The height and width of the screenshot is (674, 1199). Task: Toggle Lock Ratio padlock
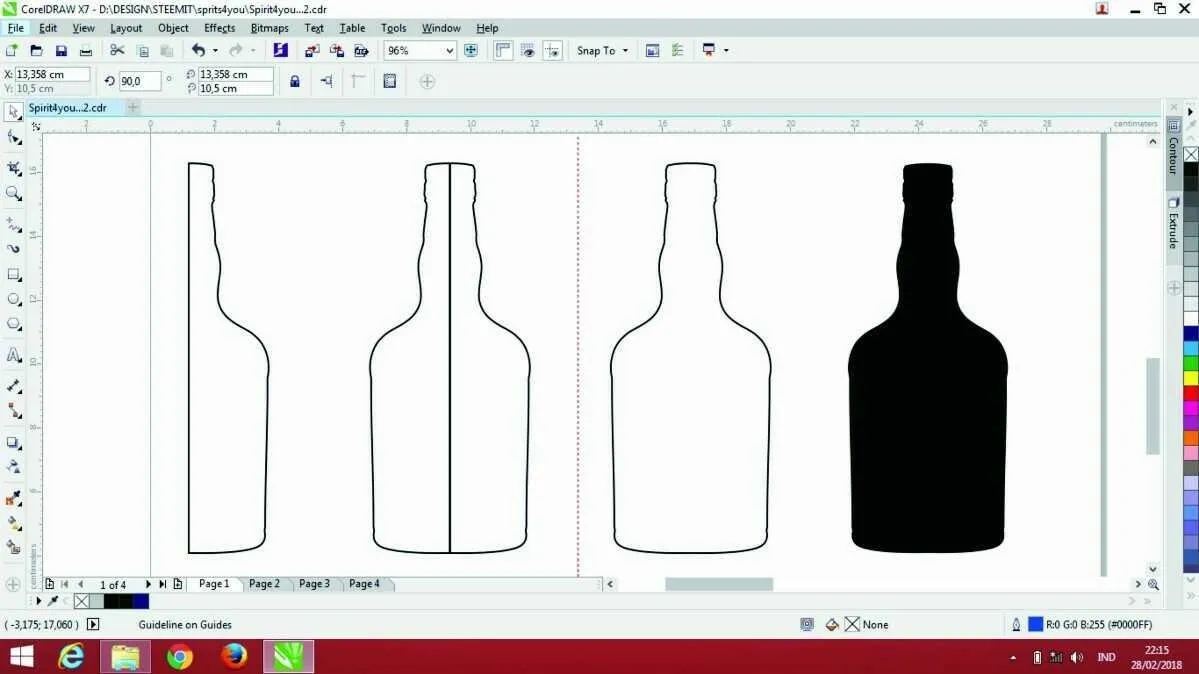(x=294, y=81)
